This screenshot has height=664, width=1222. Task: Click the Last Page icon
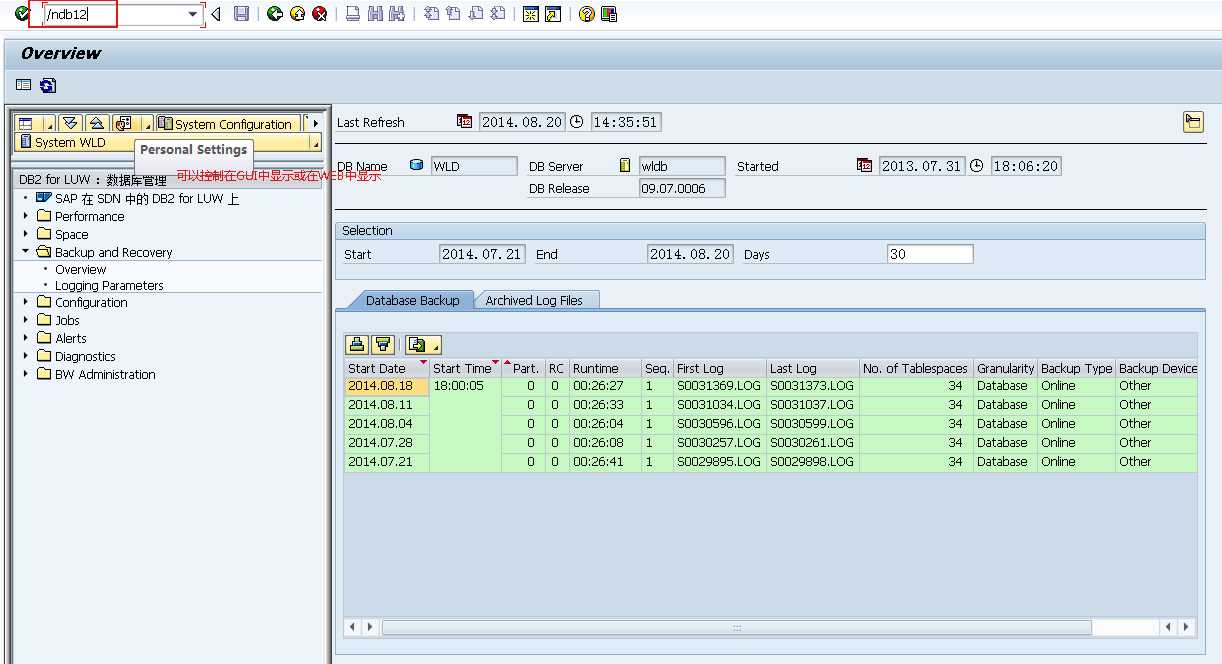(497, 14)
